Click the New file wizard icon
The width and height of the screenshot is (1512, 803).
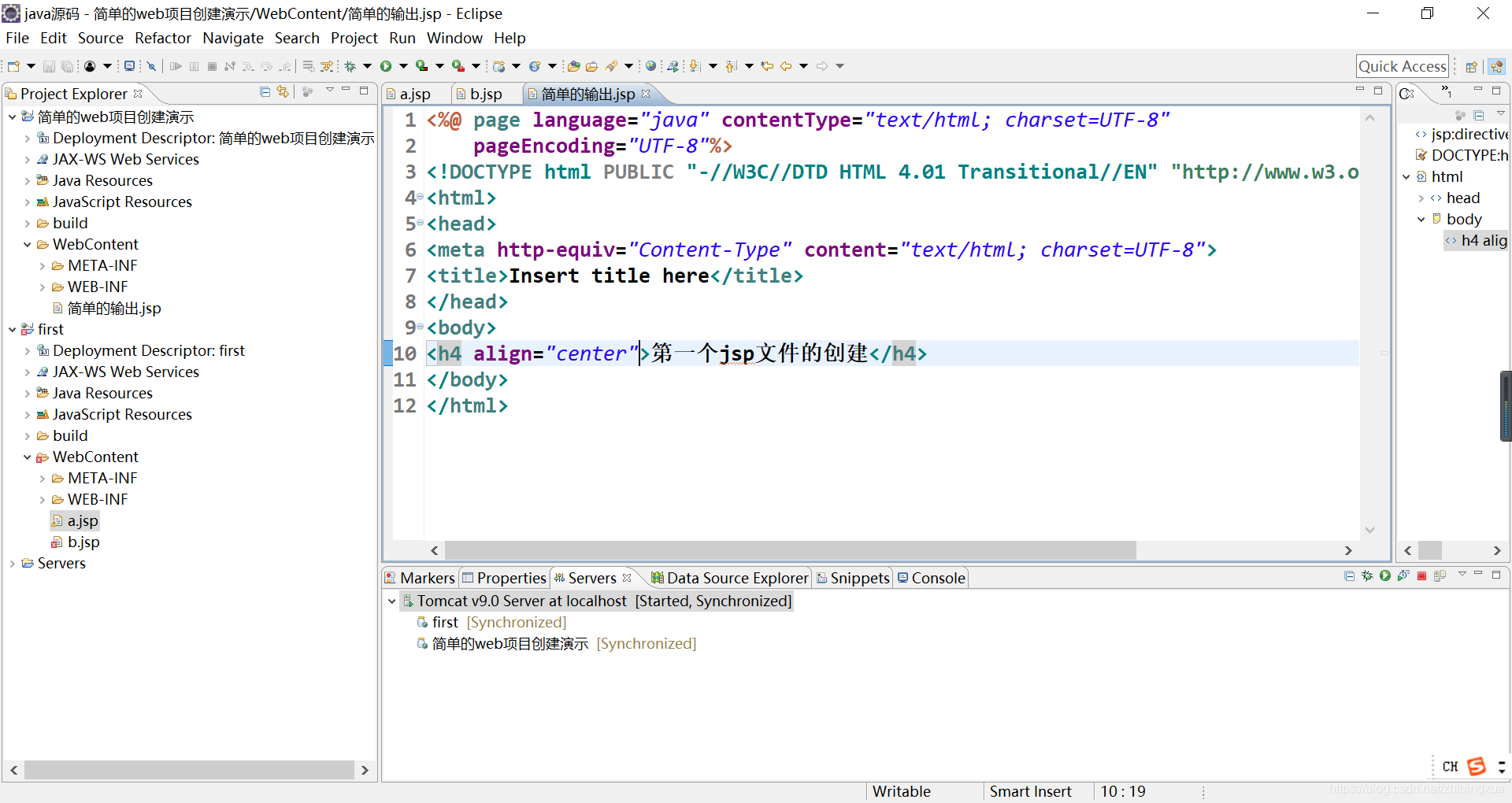(13, 66)
